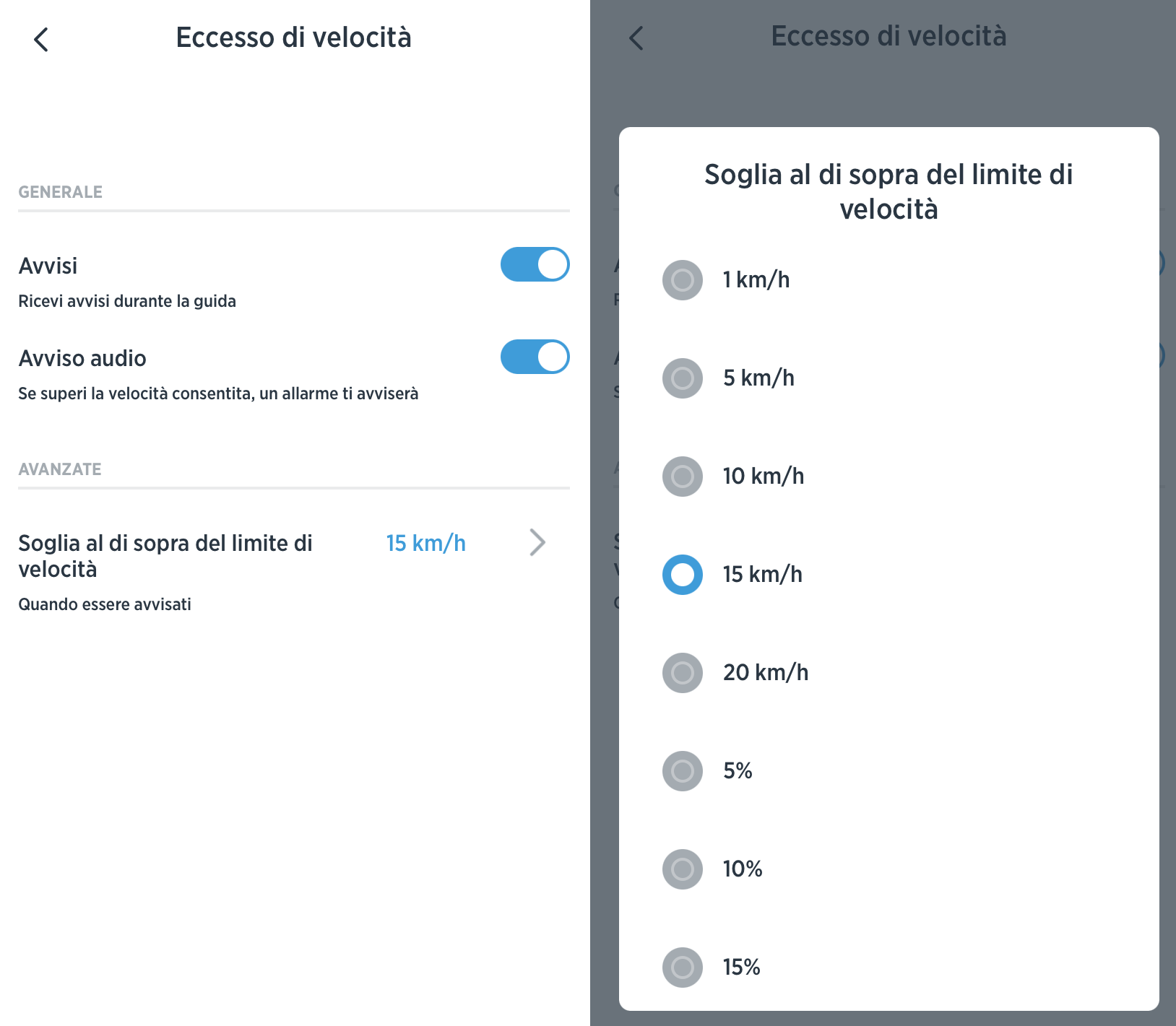Viewport: 1176px width, 1026px height.
Task: Select 5% threshold radio button
Action: pos(683,771)
